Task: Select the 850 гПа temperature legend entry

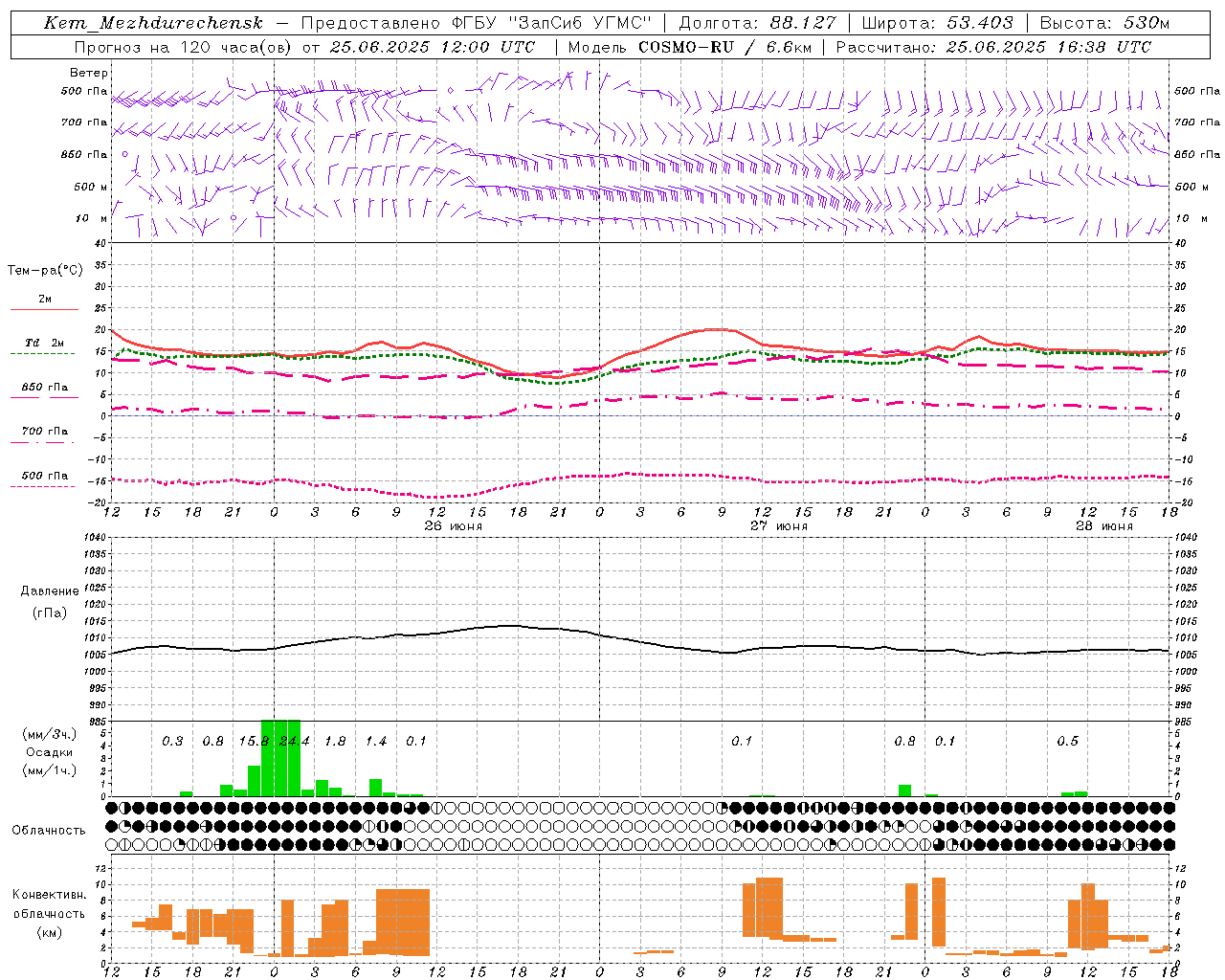Action: coord(44,391)
